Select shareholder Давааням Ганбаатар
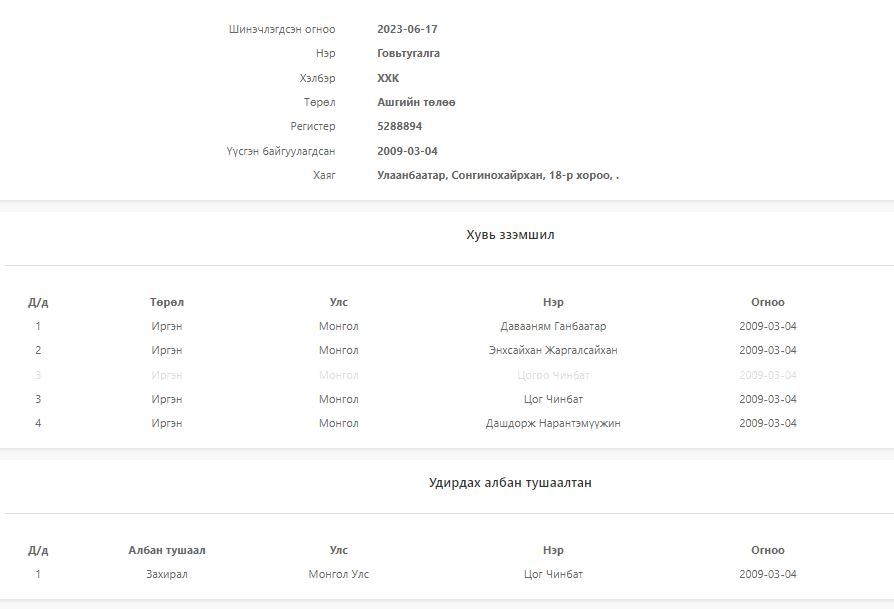The width and height of the screenshot is (894, 609). (553, 327)
